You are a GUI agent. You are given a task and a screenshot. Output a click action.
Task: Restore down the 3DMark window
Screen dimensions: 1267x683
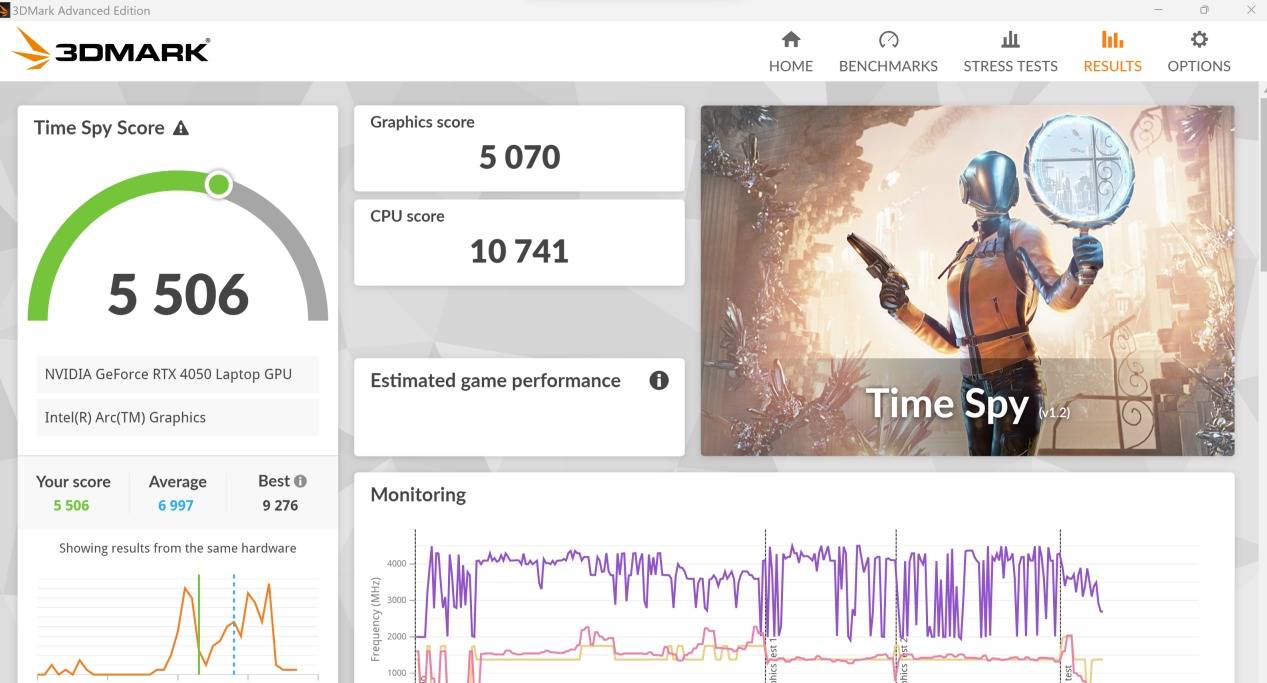[x=1204, y=10]
